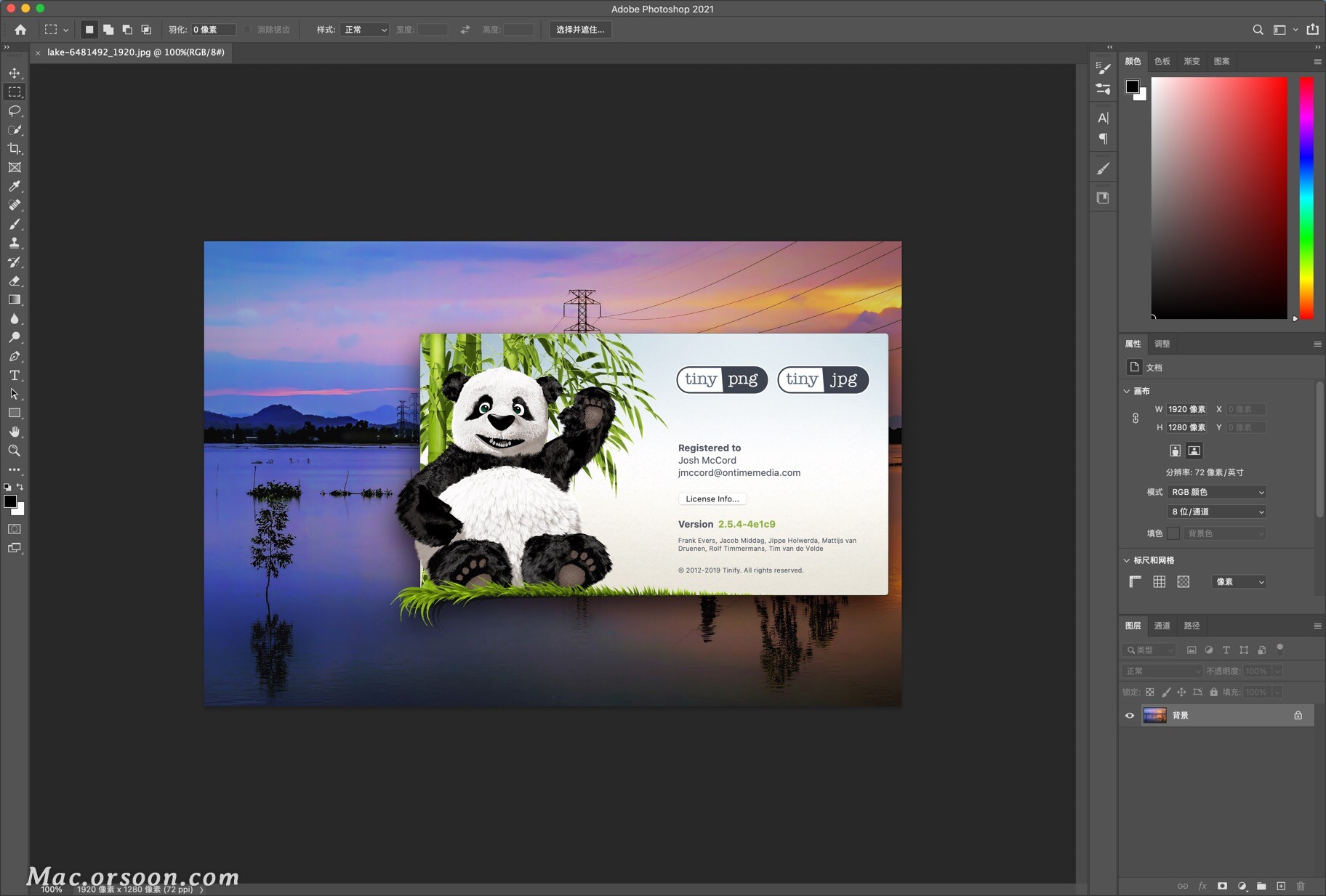Click License Info... button in TinyPNG dialog

712,499
